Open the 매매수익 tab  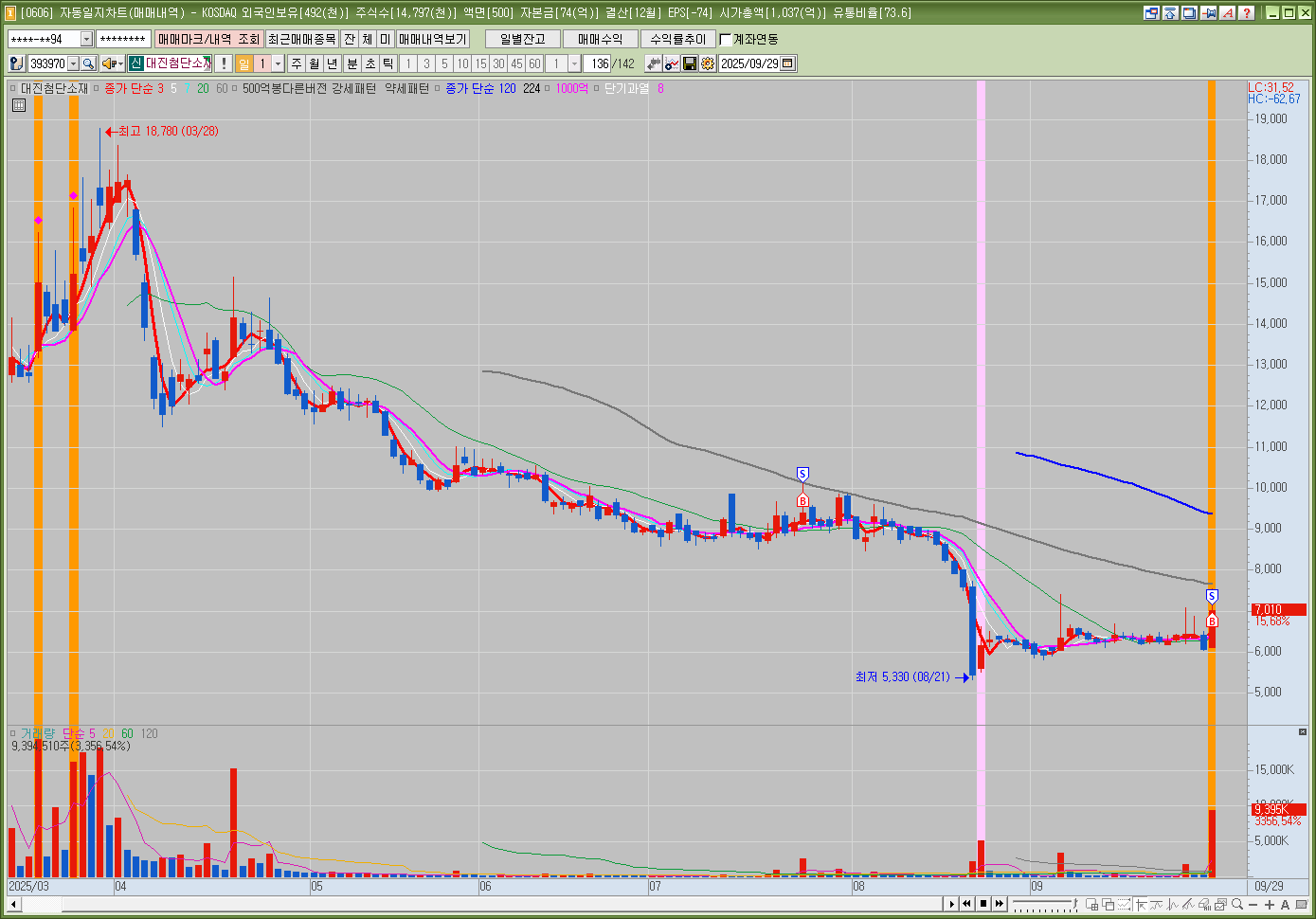(601, 39)
